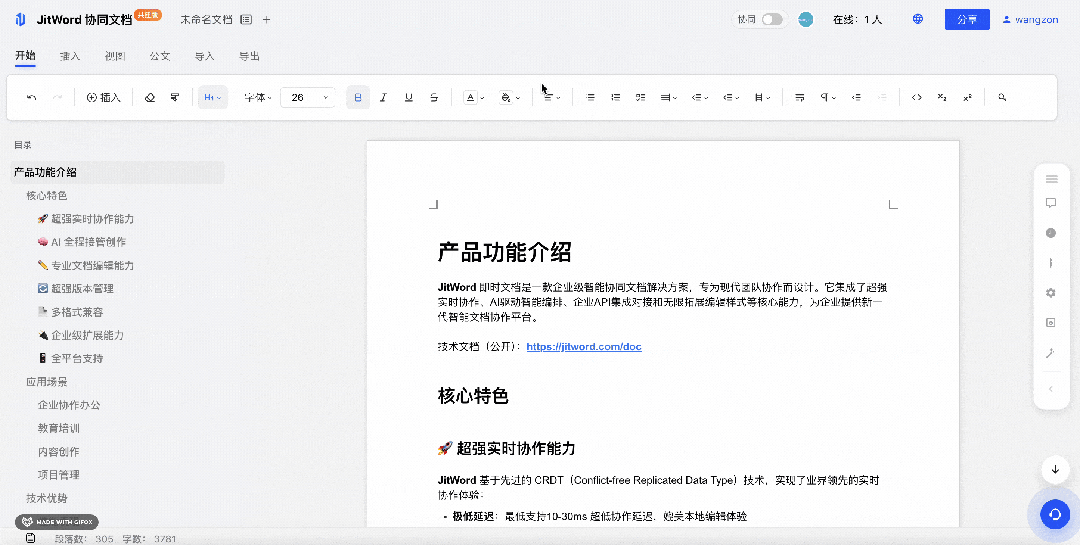The height and width of the screenshot is (545, 1080).
Task: Switch to the 导入 tab
Action: click(x=205, y=56)
